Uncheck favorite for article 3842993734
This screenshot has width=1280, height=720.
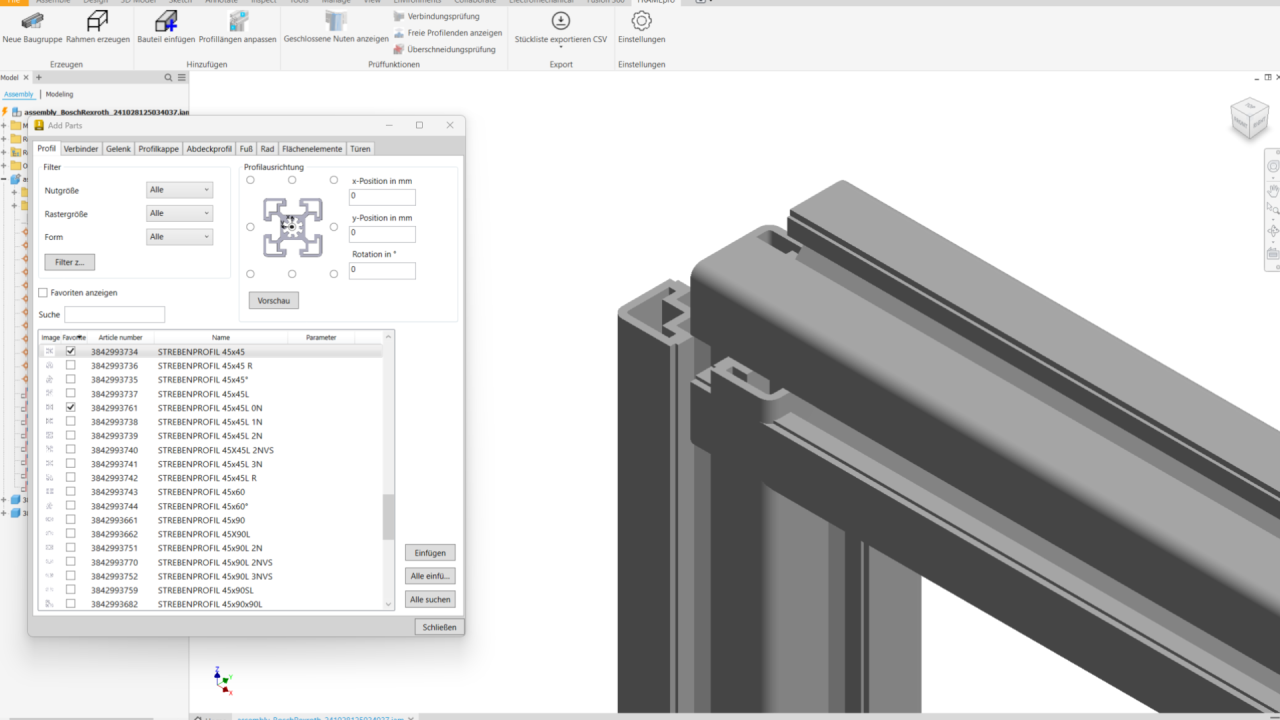pos(70,351)
